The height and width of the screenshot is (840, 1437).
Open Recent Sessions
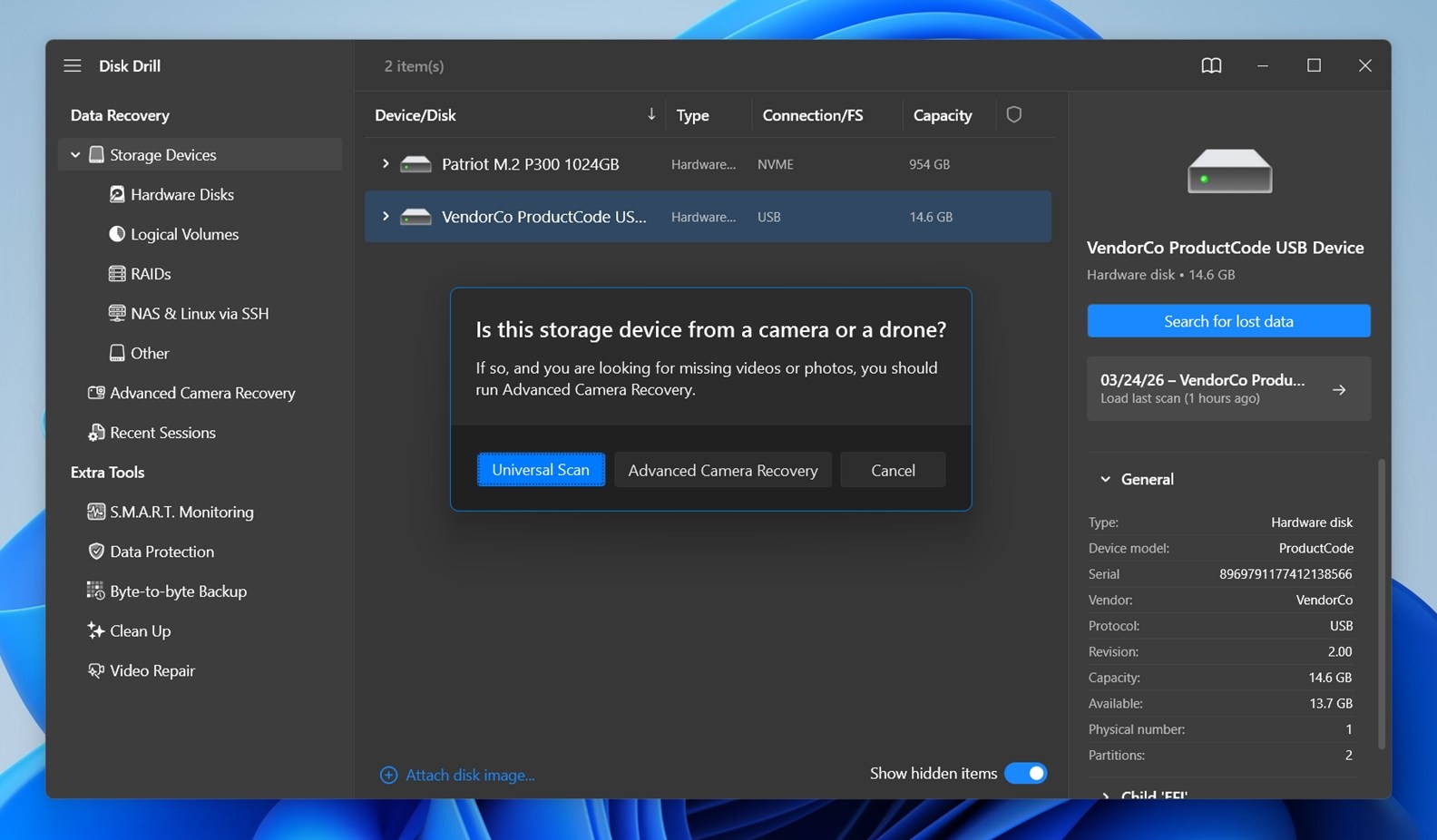[162, 433]
